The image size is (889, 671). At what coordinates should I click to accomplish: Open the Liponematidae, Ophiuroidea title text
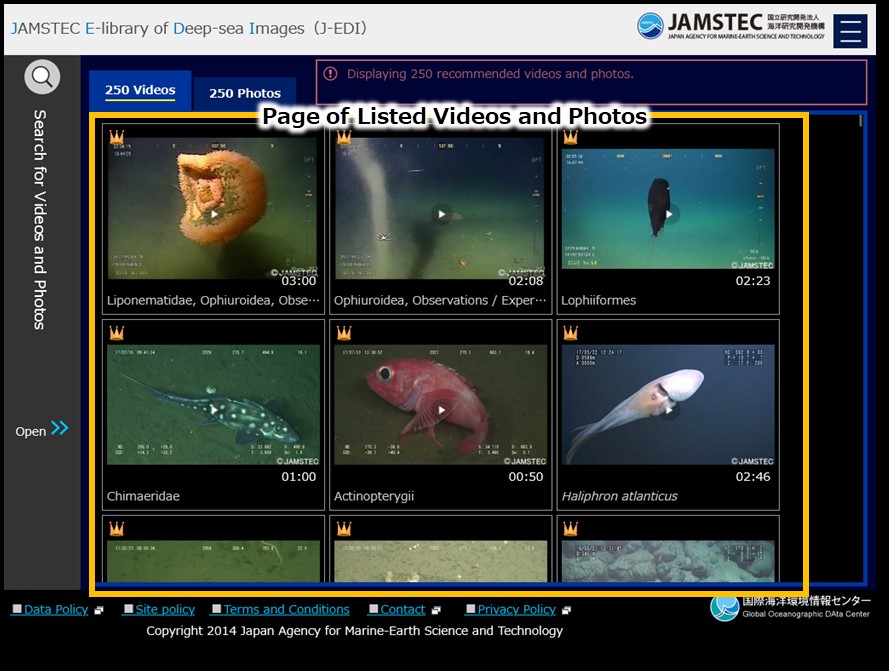coord(213,301)
